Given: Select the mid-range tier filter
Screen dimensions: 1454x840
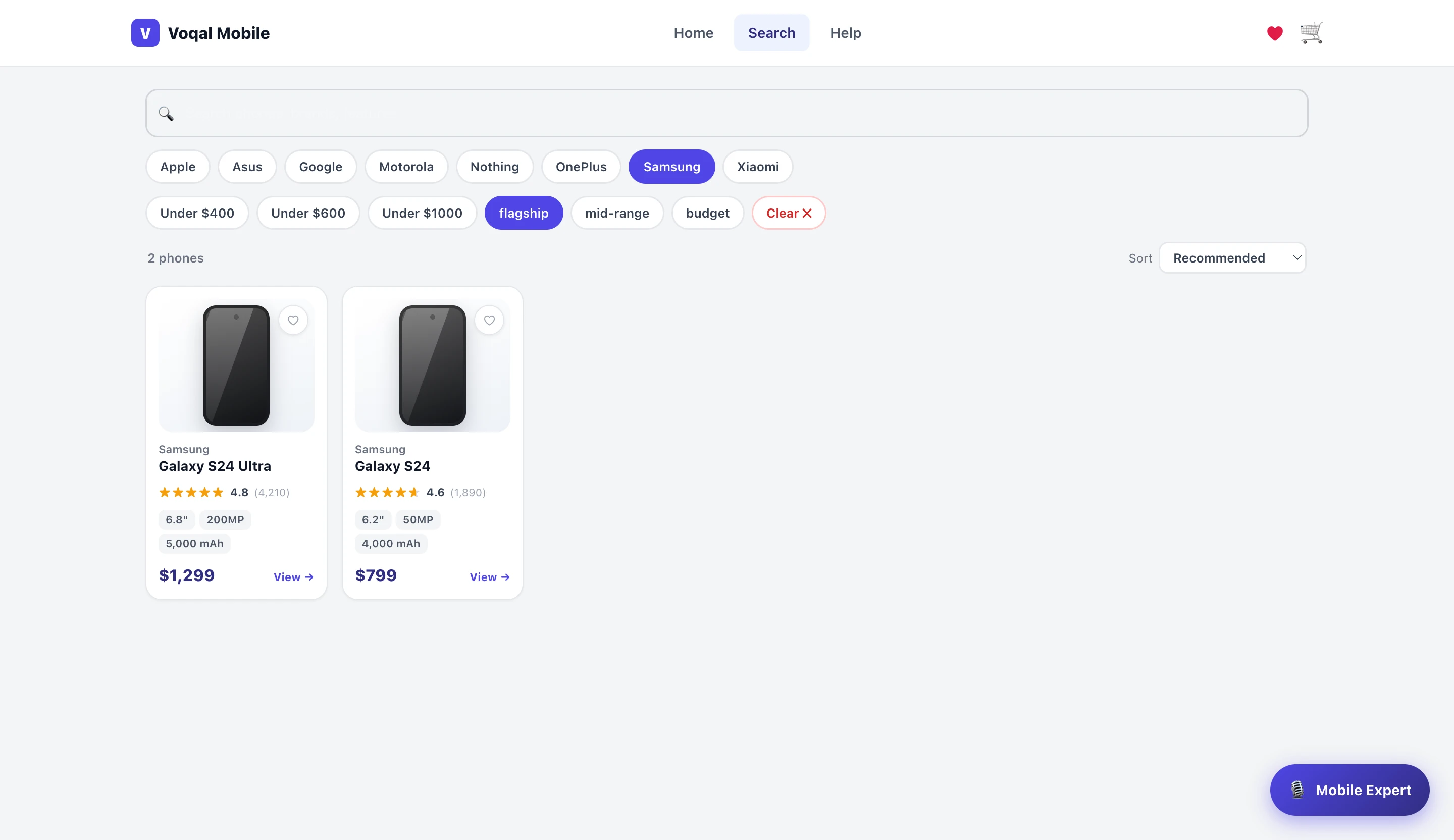Looking at the screenshot, I should (x=617, y=213).
